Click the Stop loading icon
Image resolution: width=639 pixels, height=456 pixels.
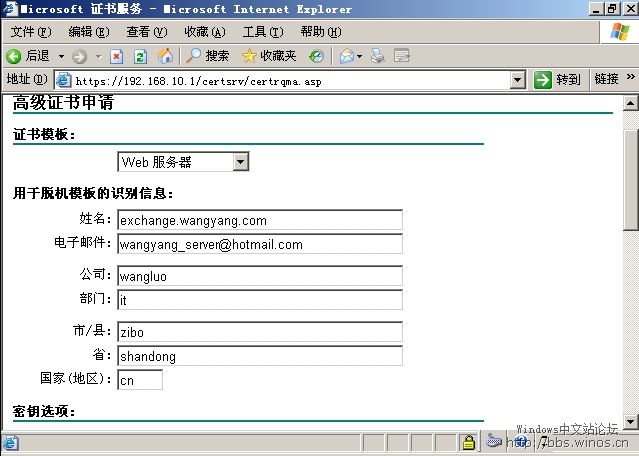click(116, 56)
